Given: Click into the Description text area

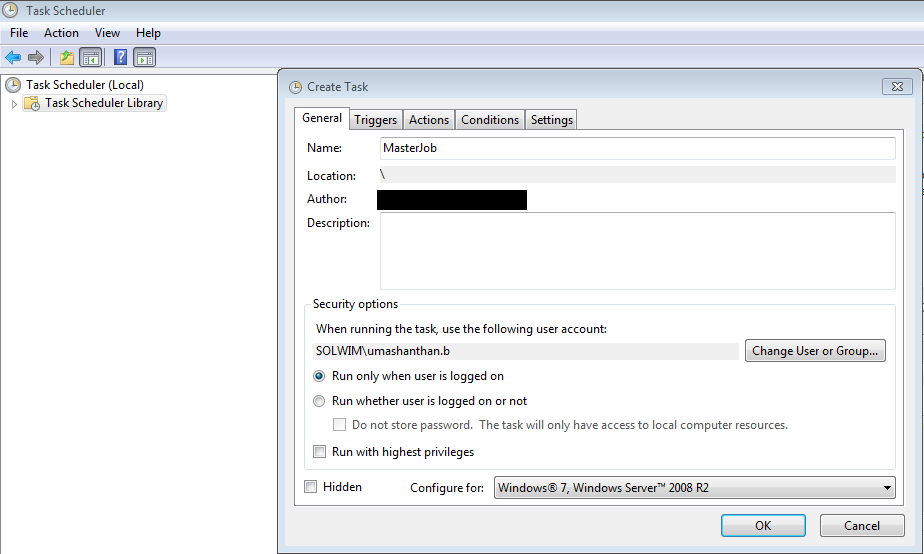Looking at the screenshot, I should tap(638, 251).
